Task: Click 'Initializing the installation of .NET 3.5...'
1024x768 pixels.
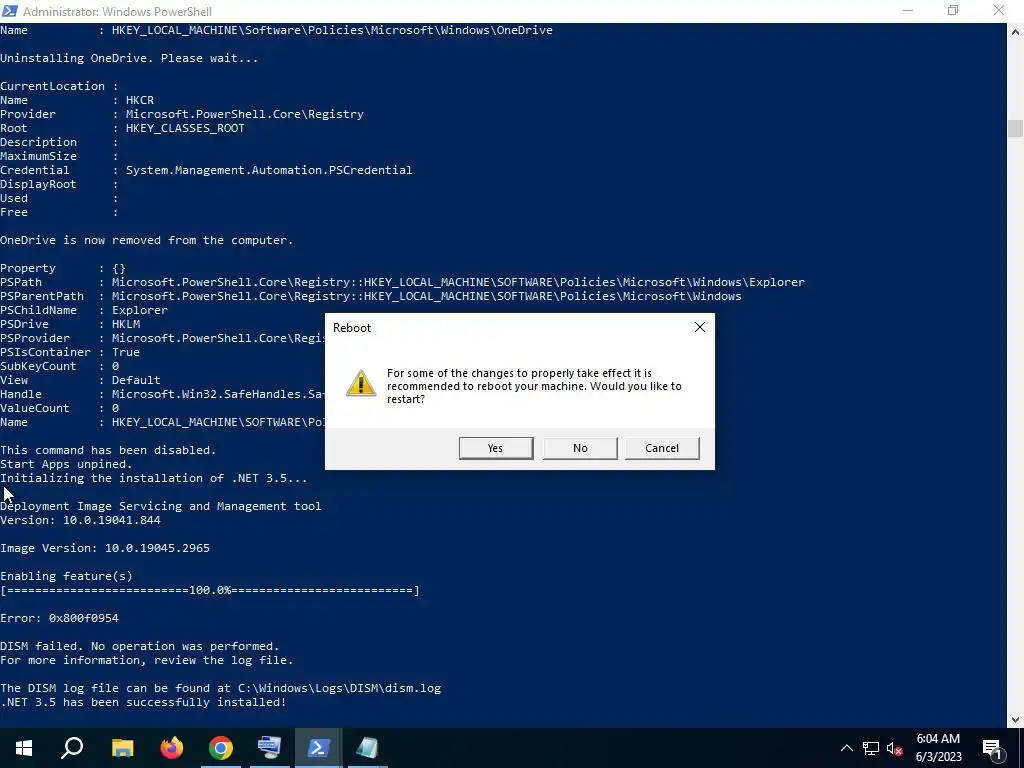Action: (x=153, y=478)
